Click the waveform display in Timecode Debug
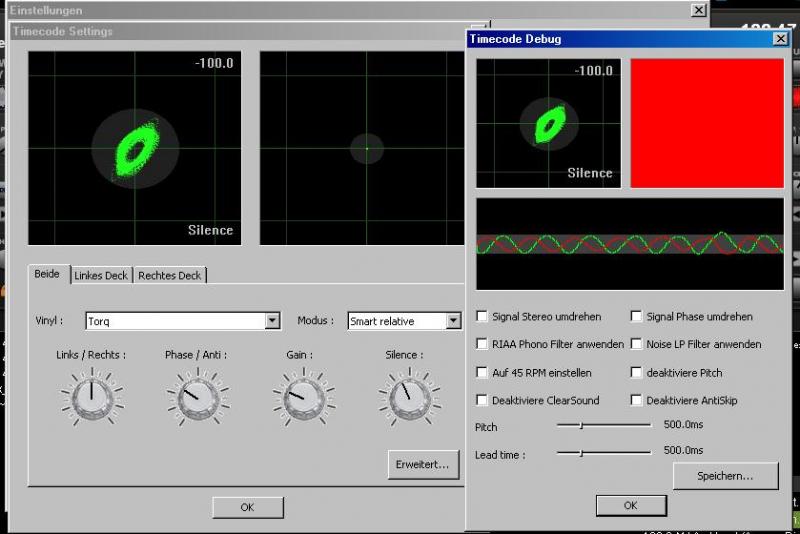 630,244
